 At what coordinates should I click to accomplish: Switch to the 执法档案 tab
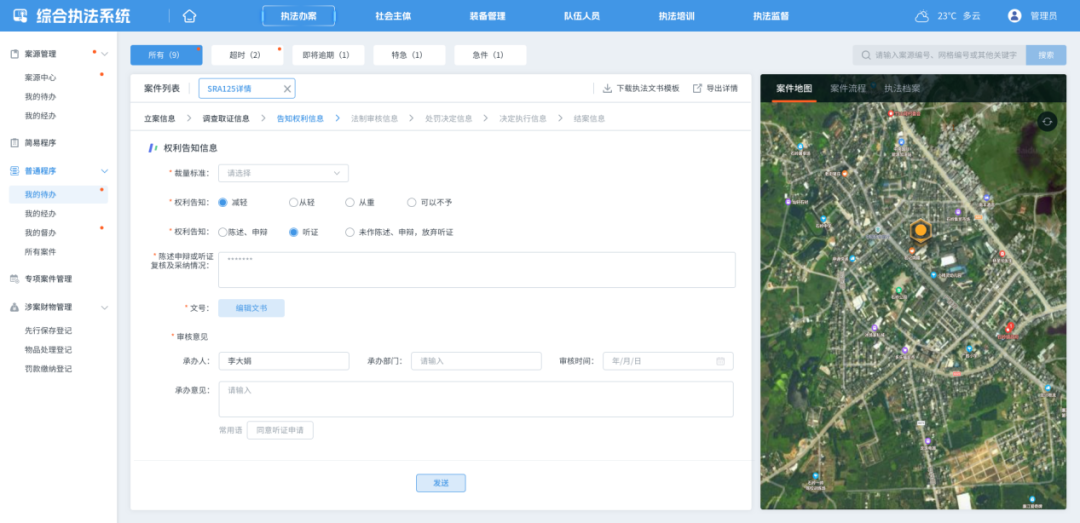902,88
